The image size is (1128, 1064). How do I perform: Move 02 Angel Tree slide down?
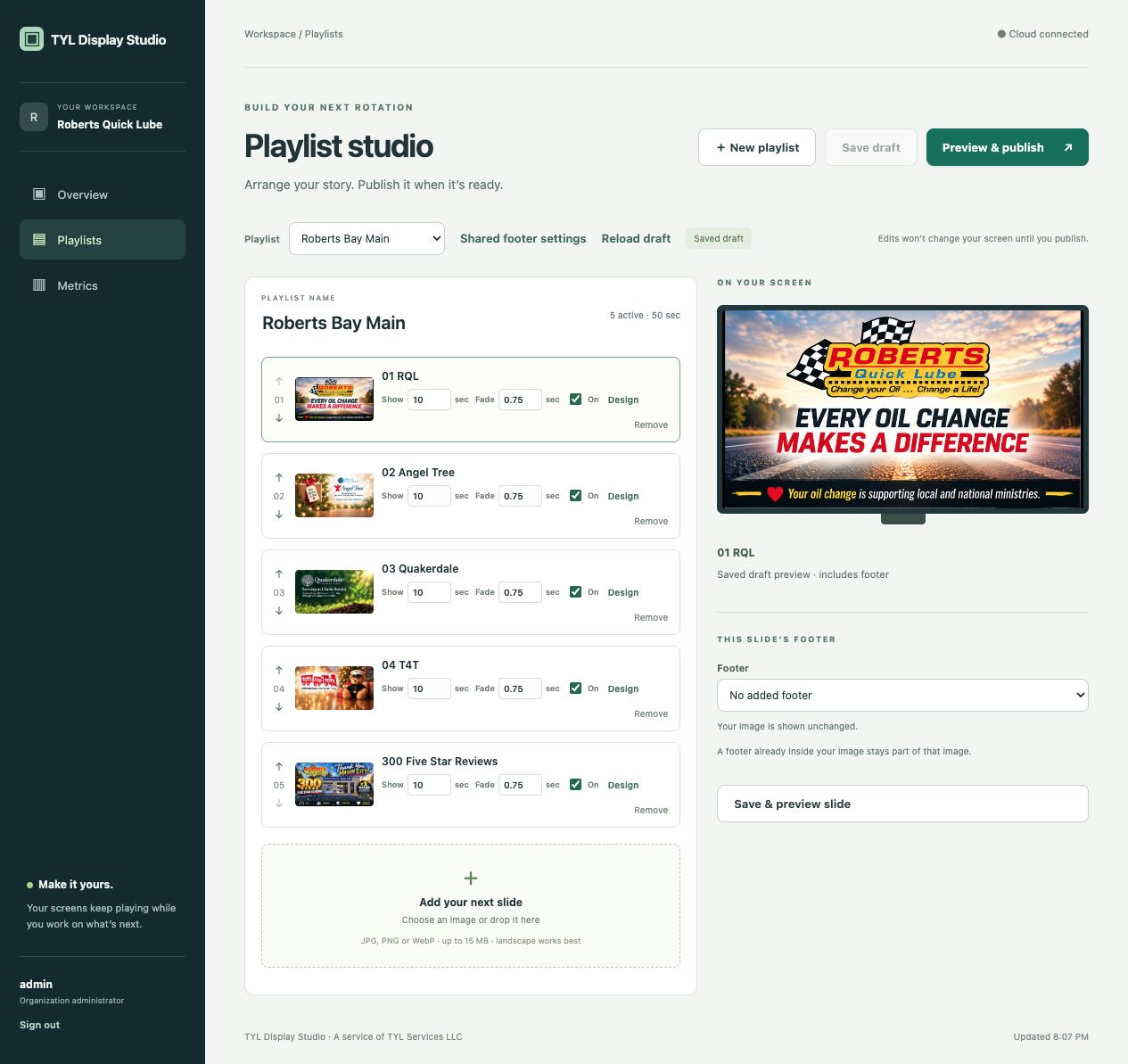[279, 514]
